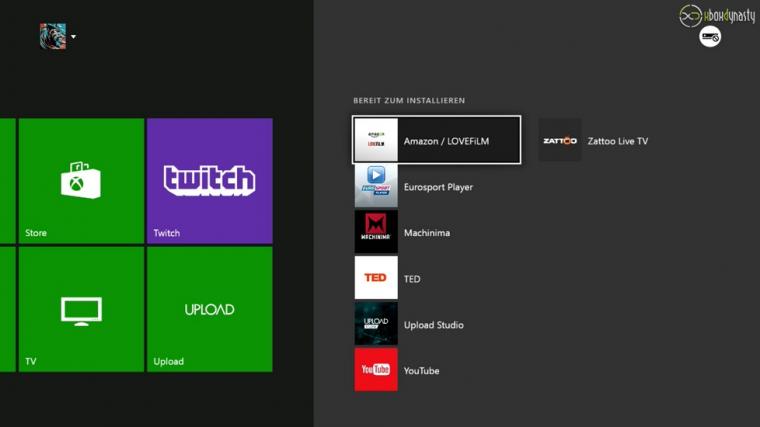Click the TED app icon

pos(376,278)
